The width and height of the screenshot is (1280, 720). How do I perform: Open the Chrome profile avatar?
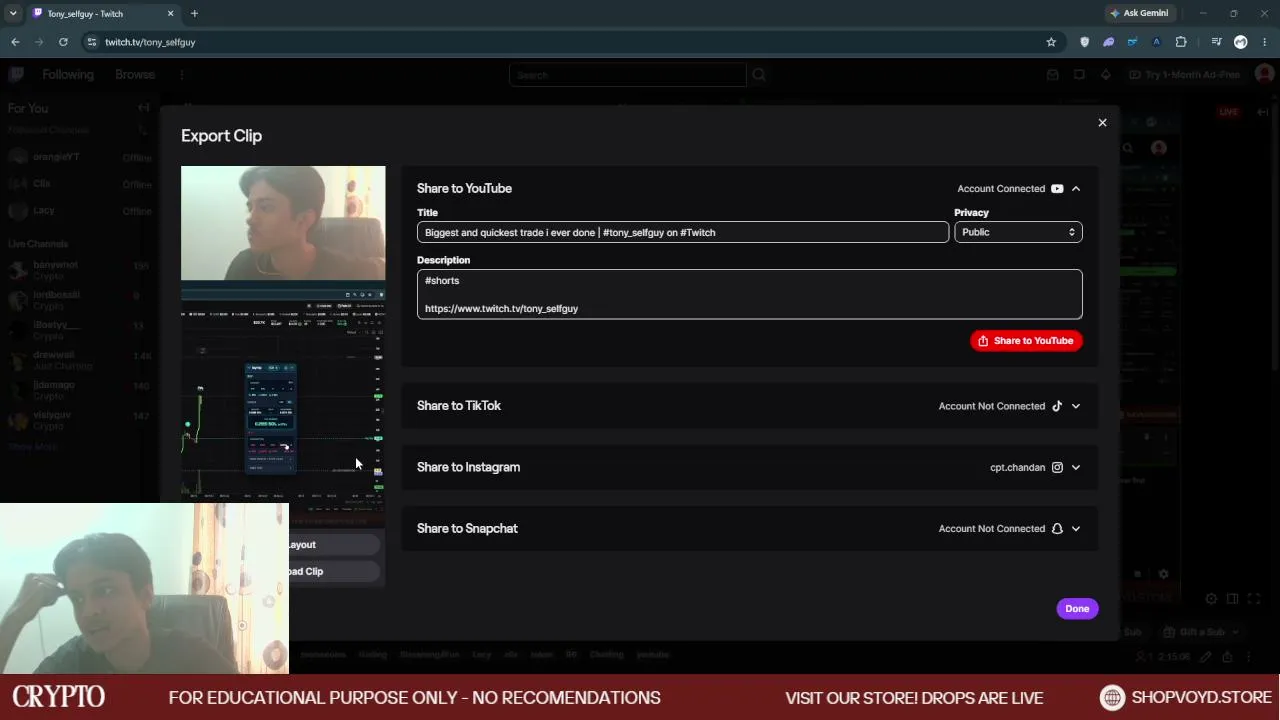click(1241, 42)
